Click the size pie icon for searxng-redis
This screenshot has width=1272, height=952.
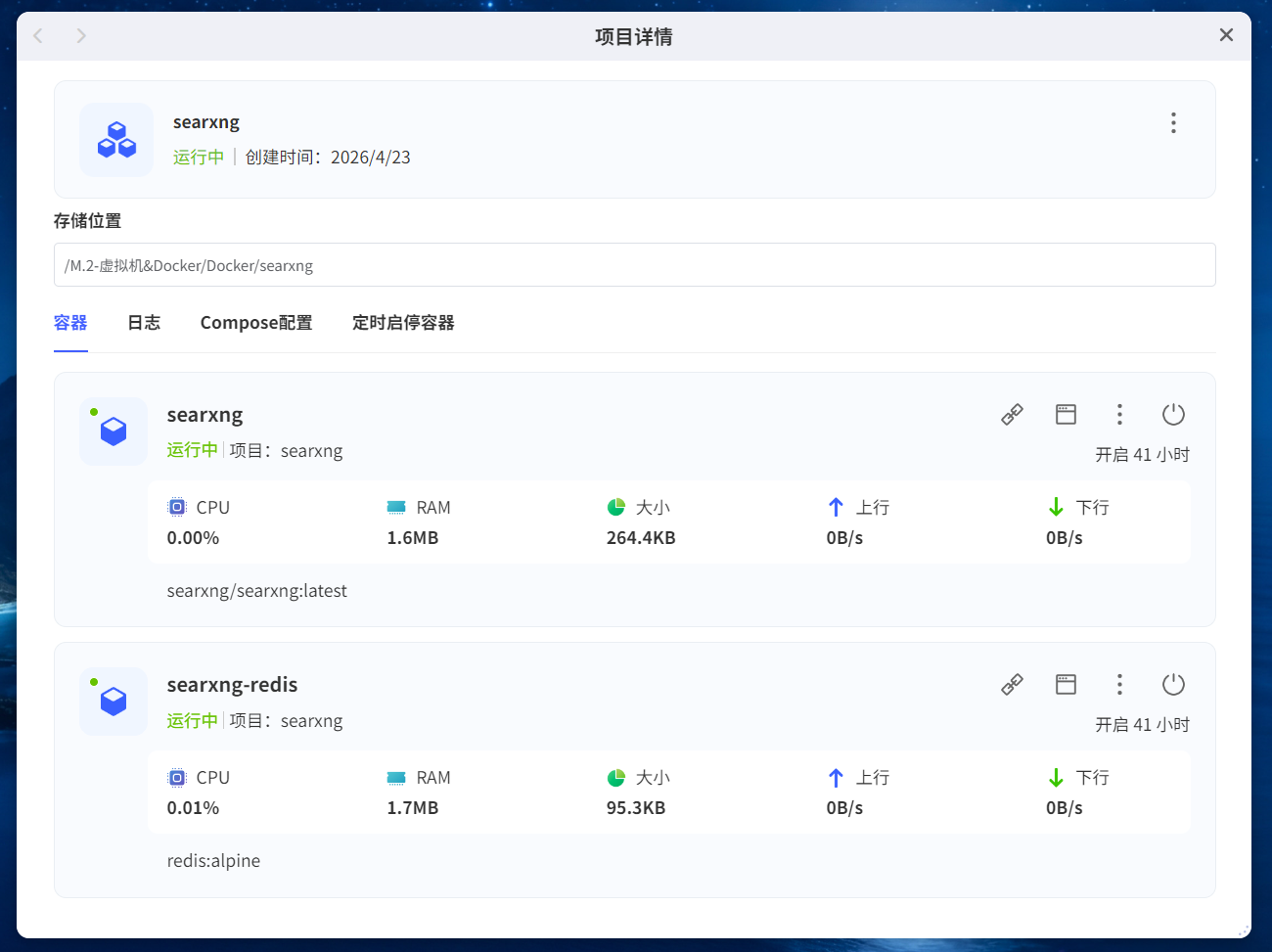point(616,778)
